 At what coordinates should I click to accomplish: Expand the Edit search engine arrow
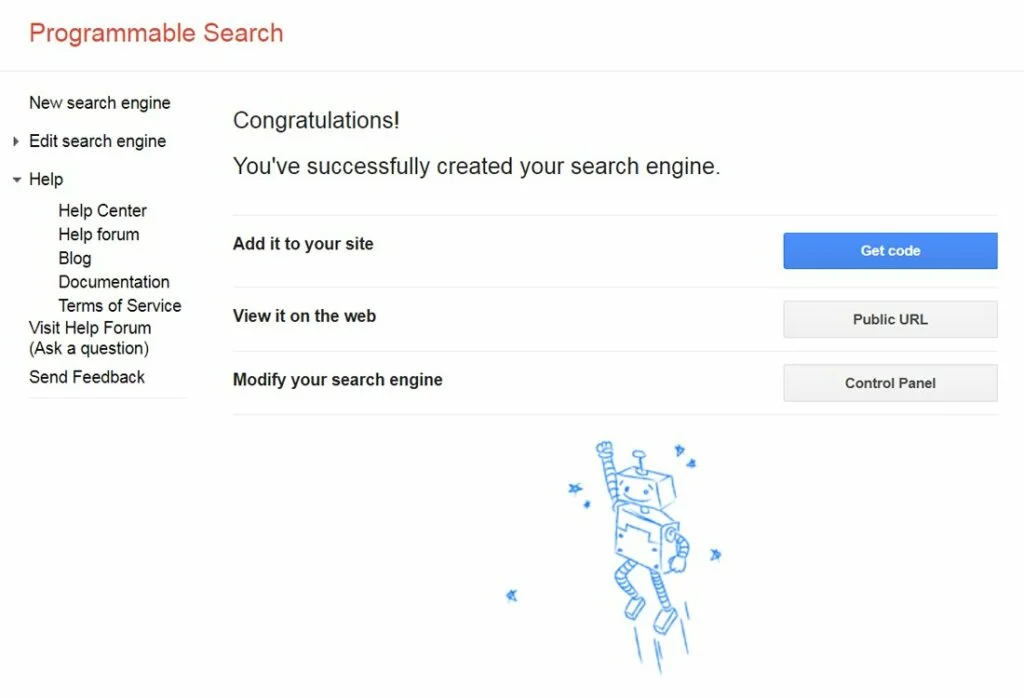coord(16,142)
